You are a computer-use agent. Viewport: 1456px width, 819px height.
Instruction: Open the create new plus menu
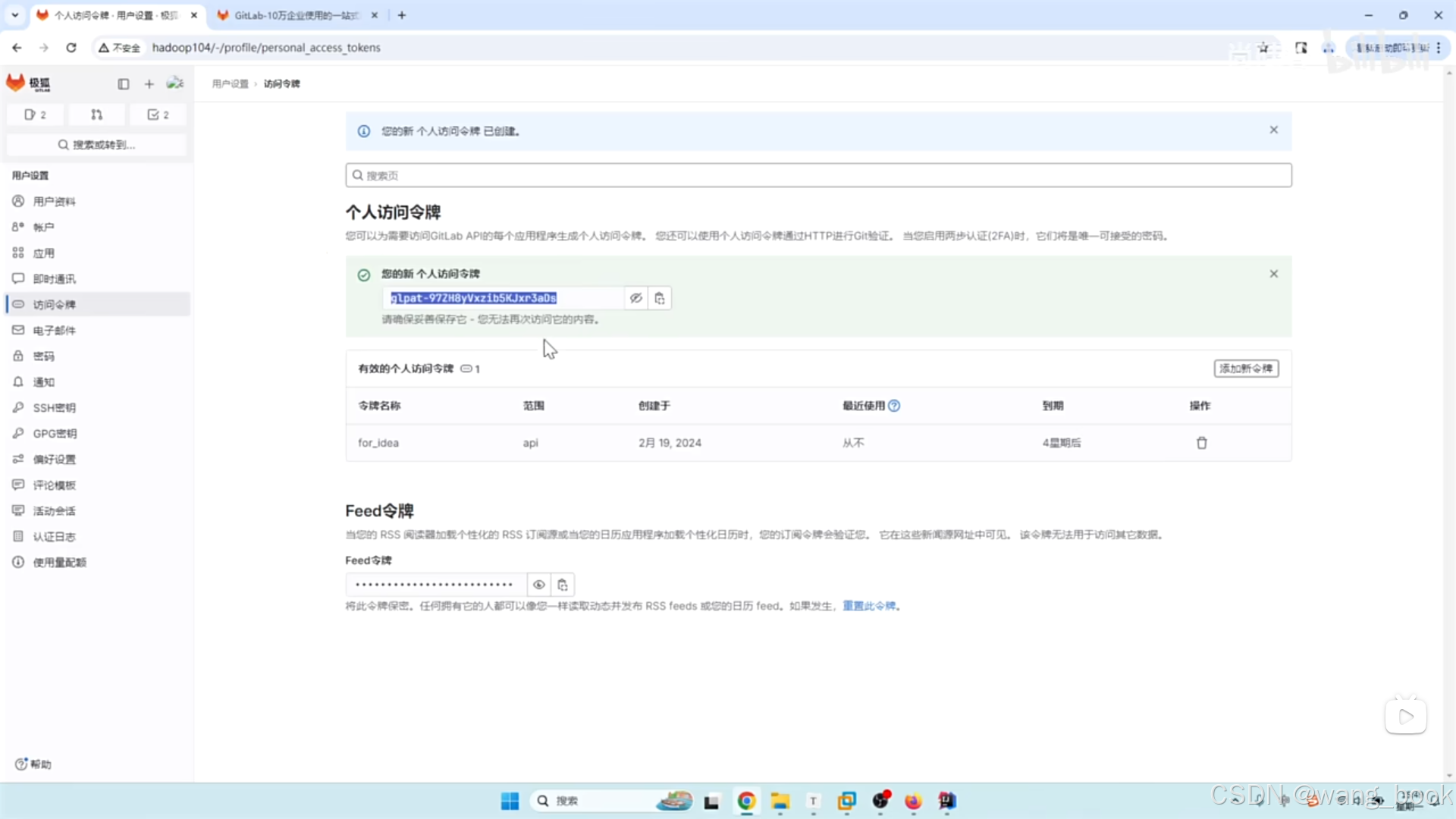(149, 83)
